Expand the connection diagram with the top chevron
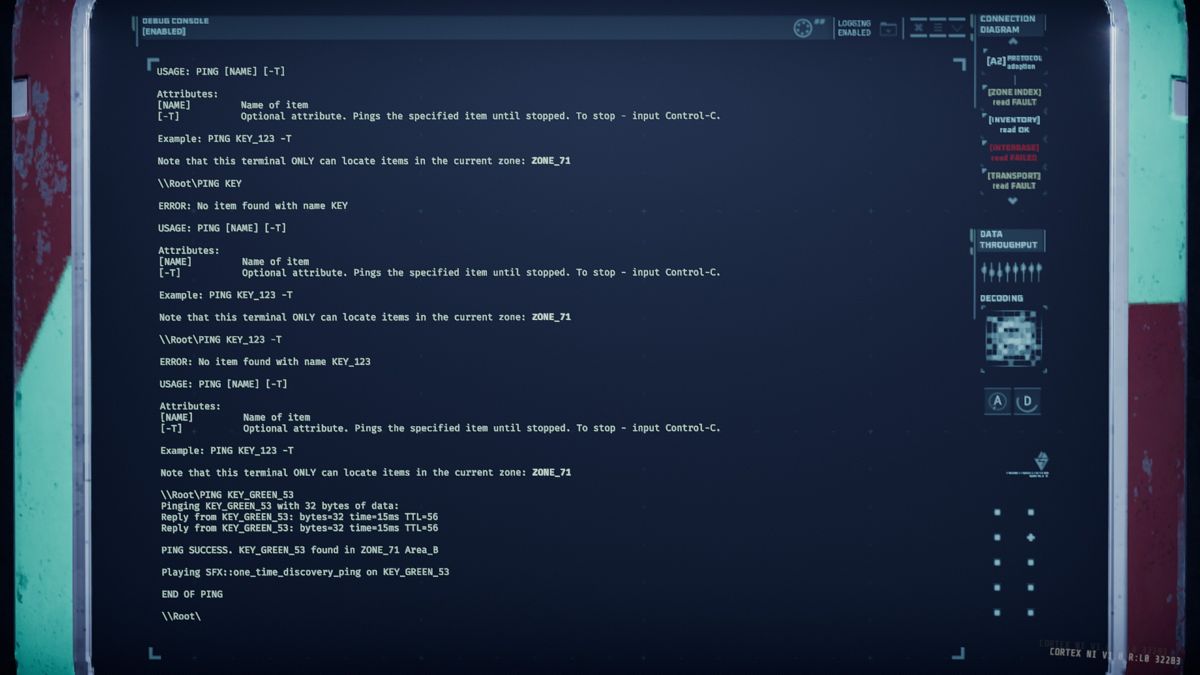The height and width of the screenshot is (675, 1200). (1012, 40)
